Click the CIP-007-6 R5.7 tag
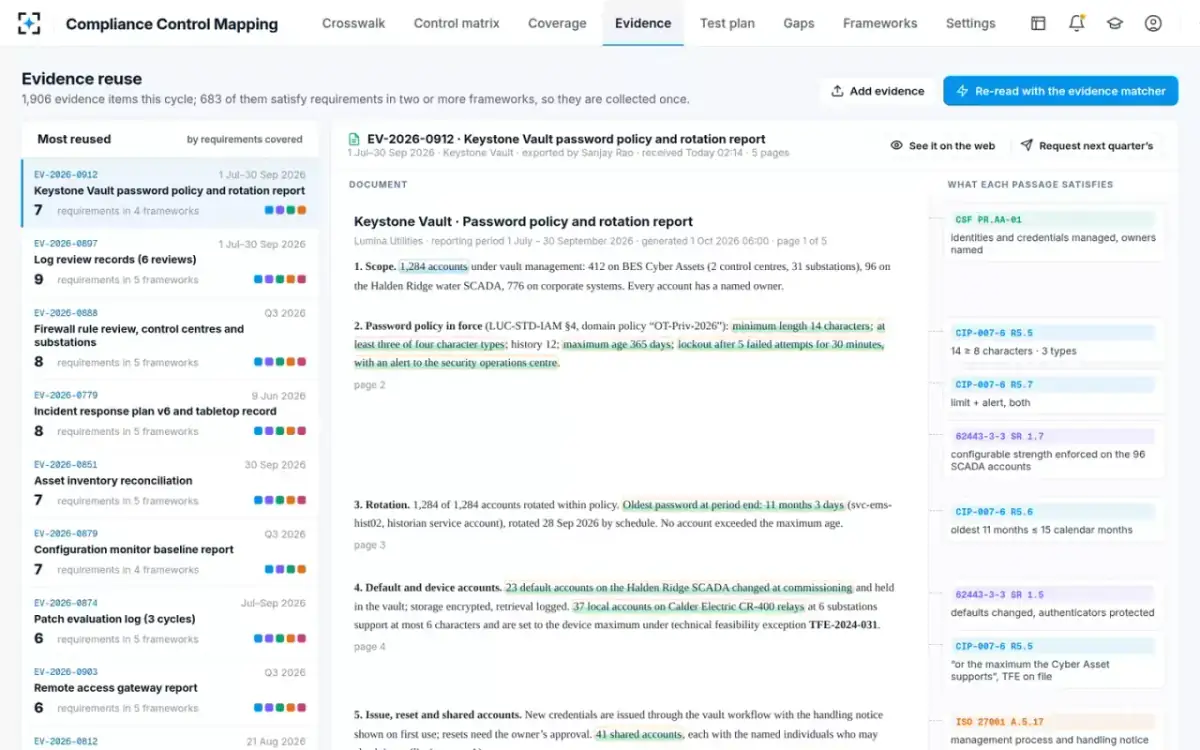 [1052, 384]
